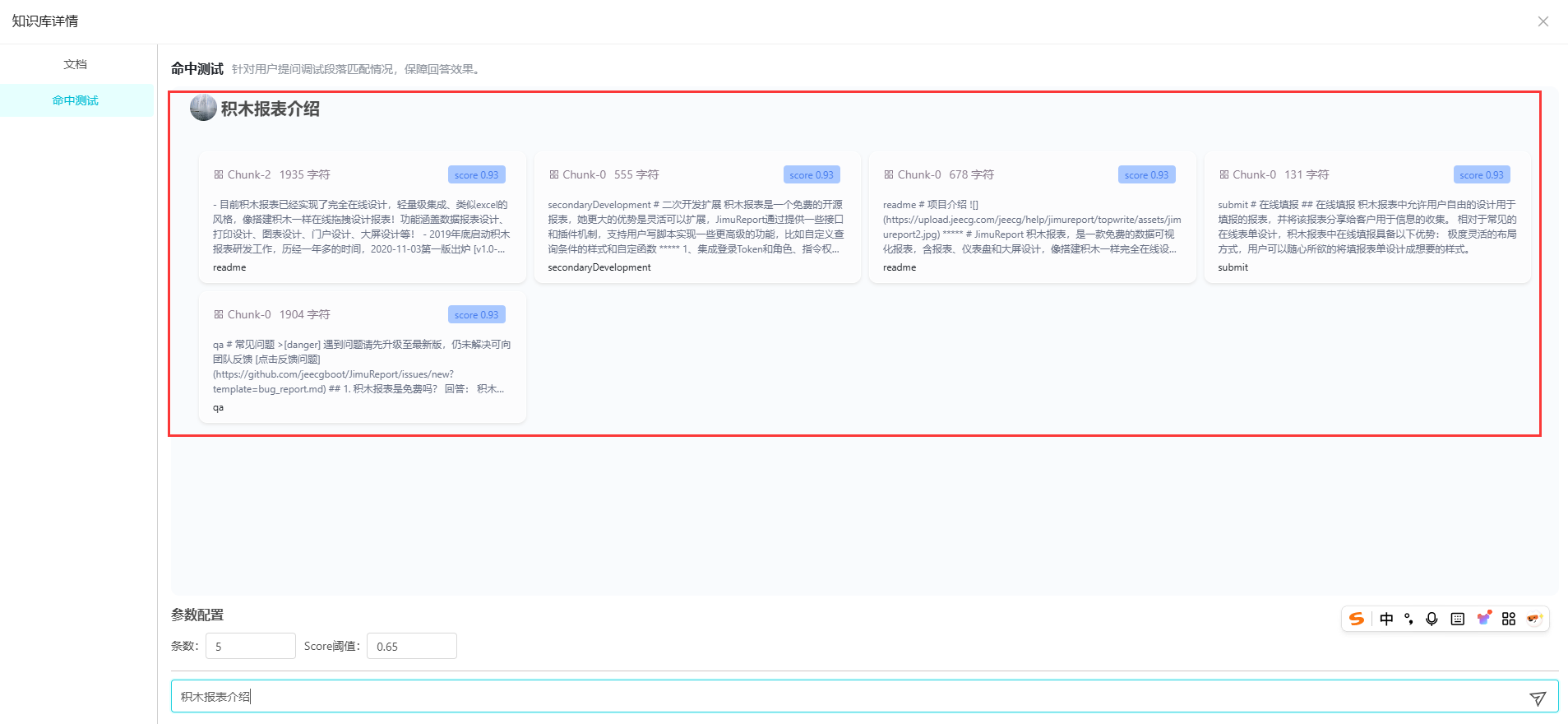1568x724 pixels.
Task: Click the IME skin shirt icon
Action: coord(1483,618)
